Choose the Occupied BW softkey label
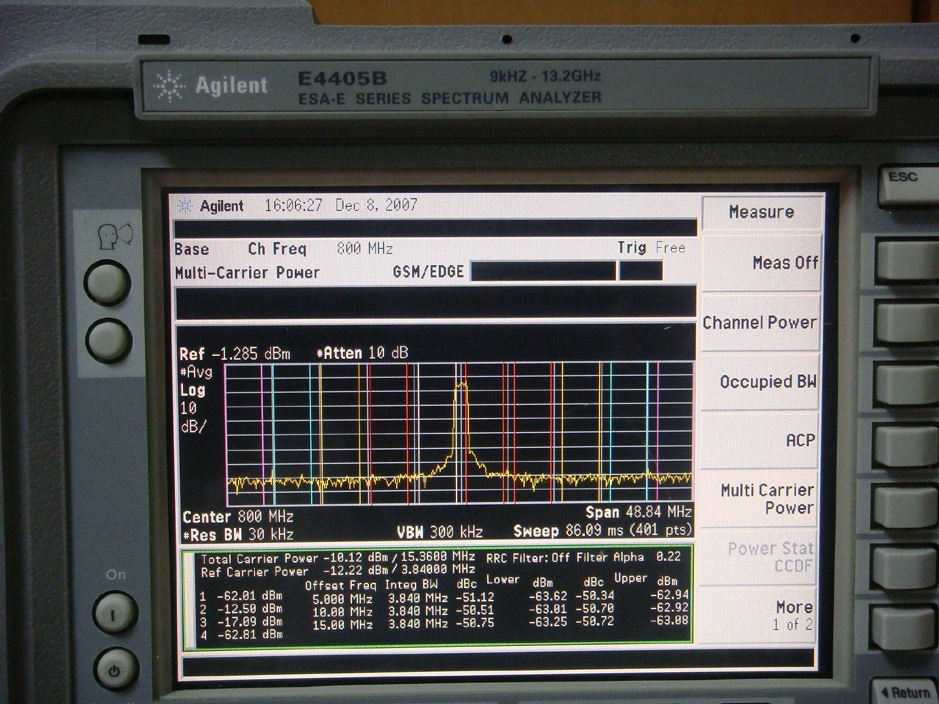Image resolution: width=939 pixels, height=704 pixels. click(768, 381)
